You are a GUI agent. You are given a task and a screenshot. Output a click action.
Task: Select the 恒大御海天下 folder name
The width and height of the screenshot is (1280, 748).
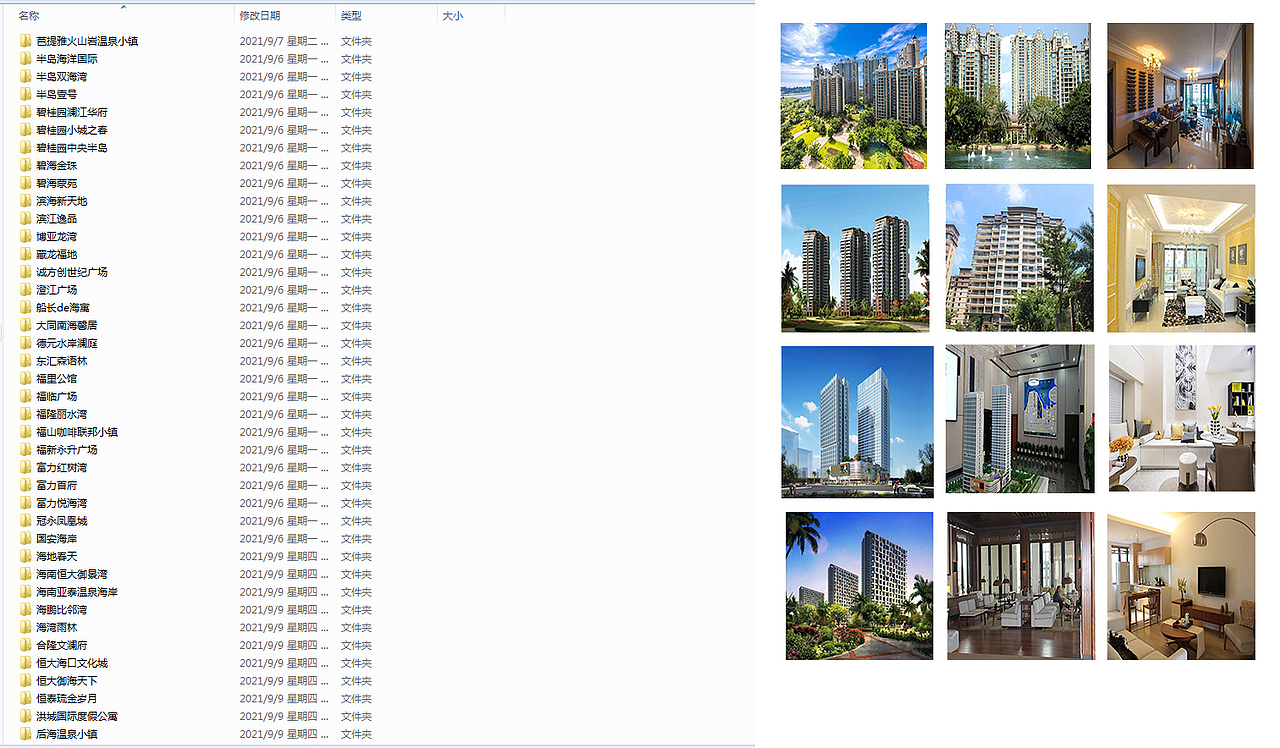67,681
